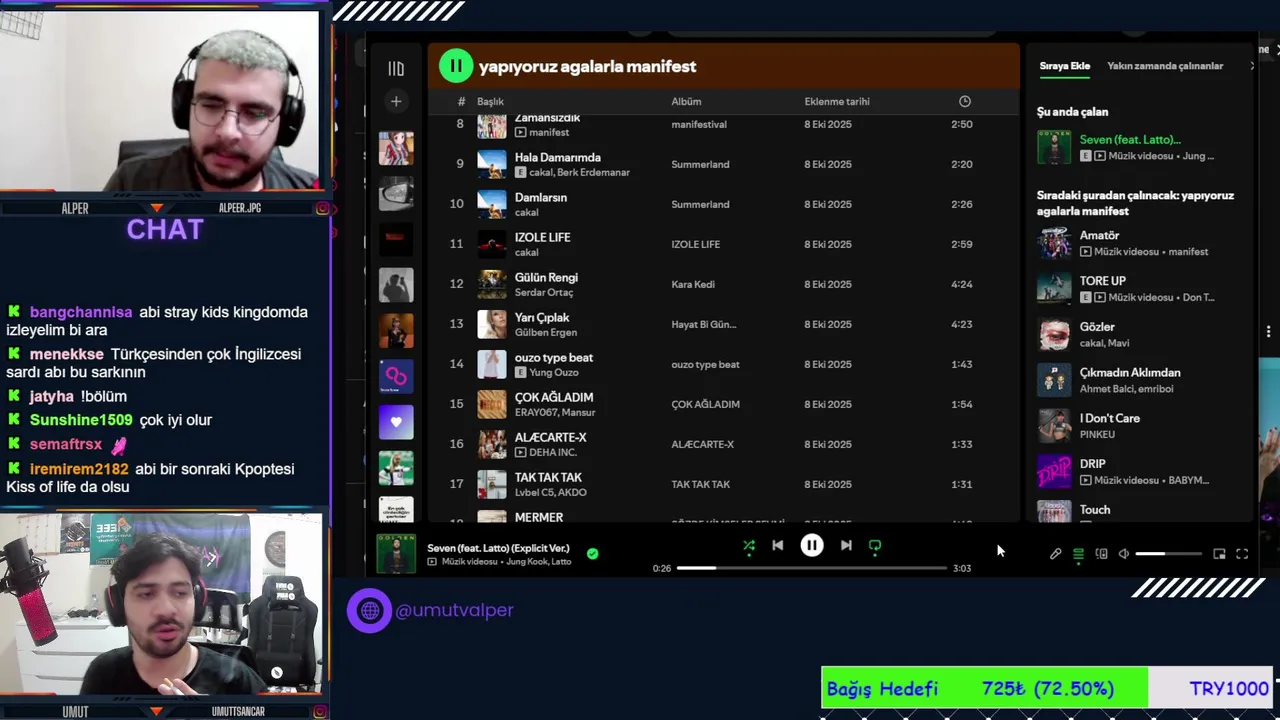Image resolution: width=1280 pixels, height=720 pixels.
Task: Sort by the duration clock icon header
Action: (x=965, y=101)
